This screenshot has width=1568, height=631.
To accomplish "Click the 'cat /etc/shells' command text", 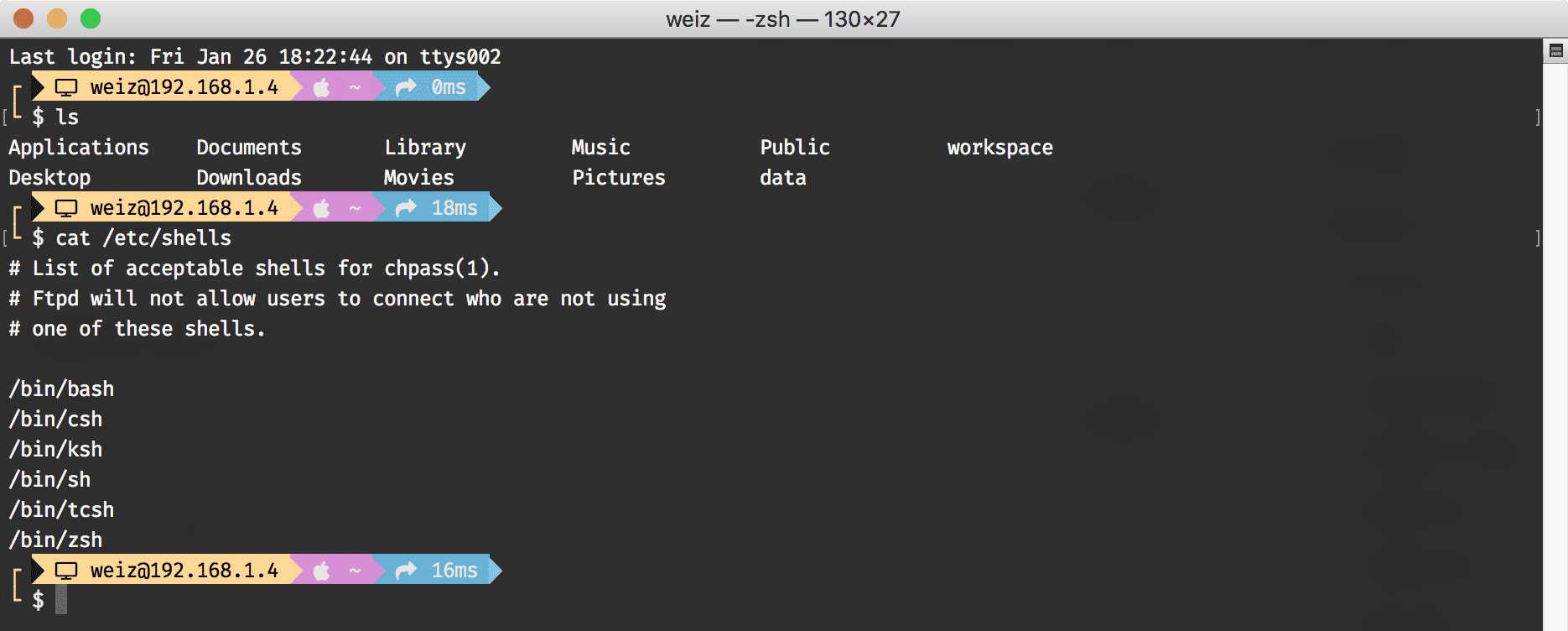I will point(143,238).
